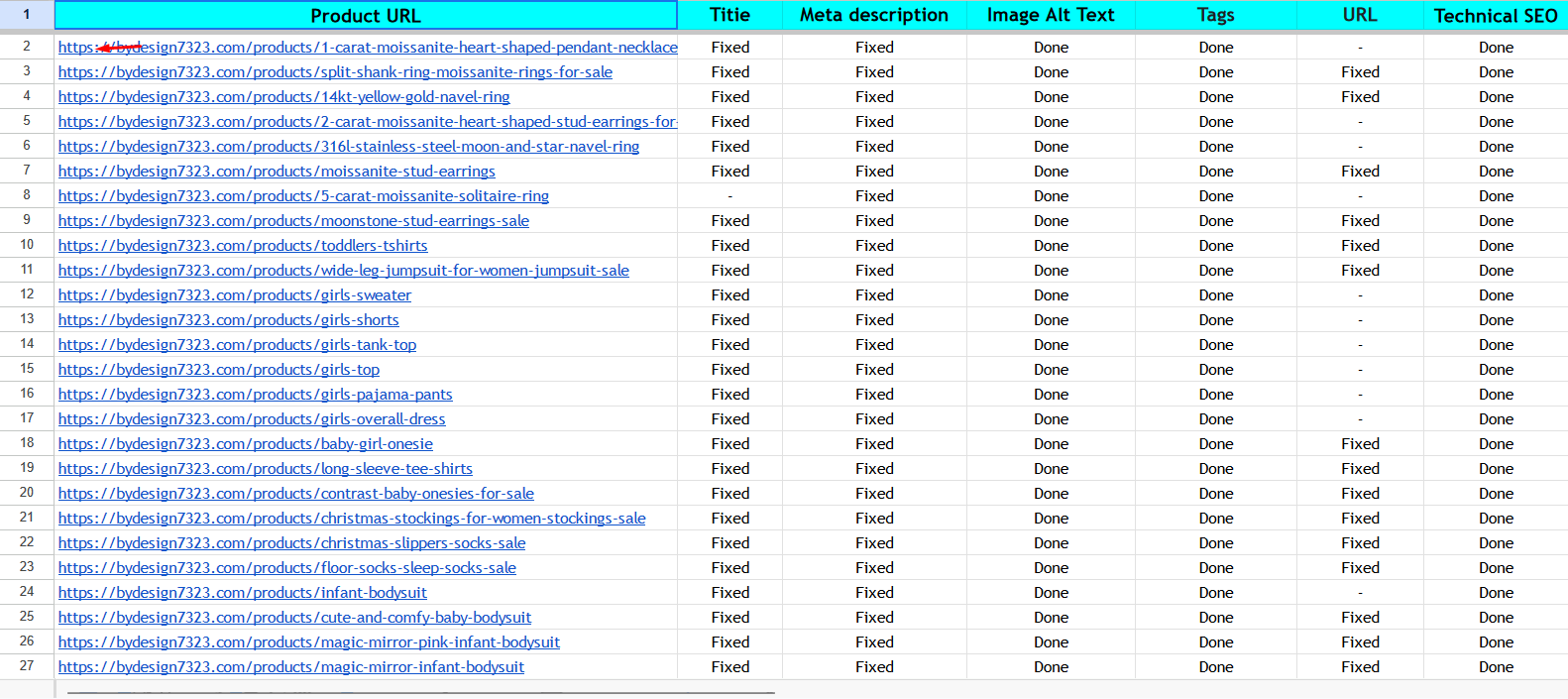This screenshot has width=1568, height=699.
Task: Open the girls-tank-top product link
Action: [237, 345]
